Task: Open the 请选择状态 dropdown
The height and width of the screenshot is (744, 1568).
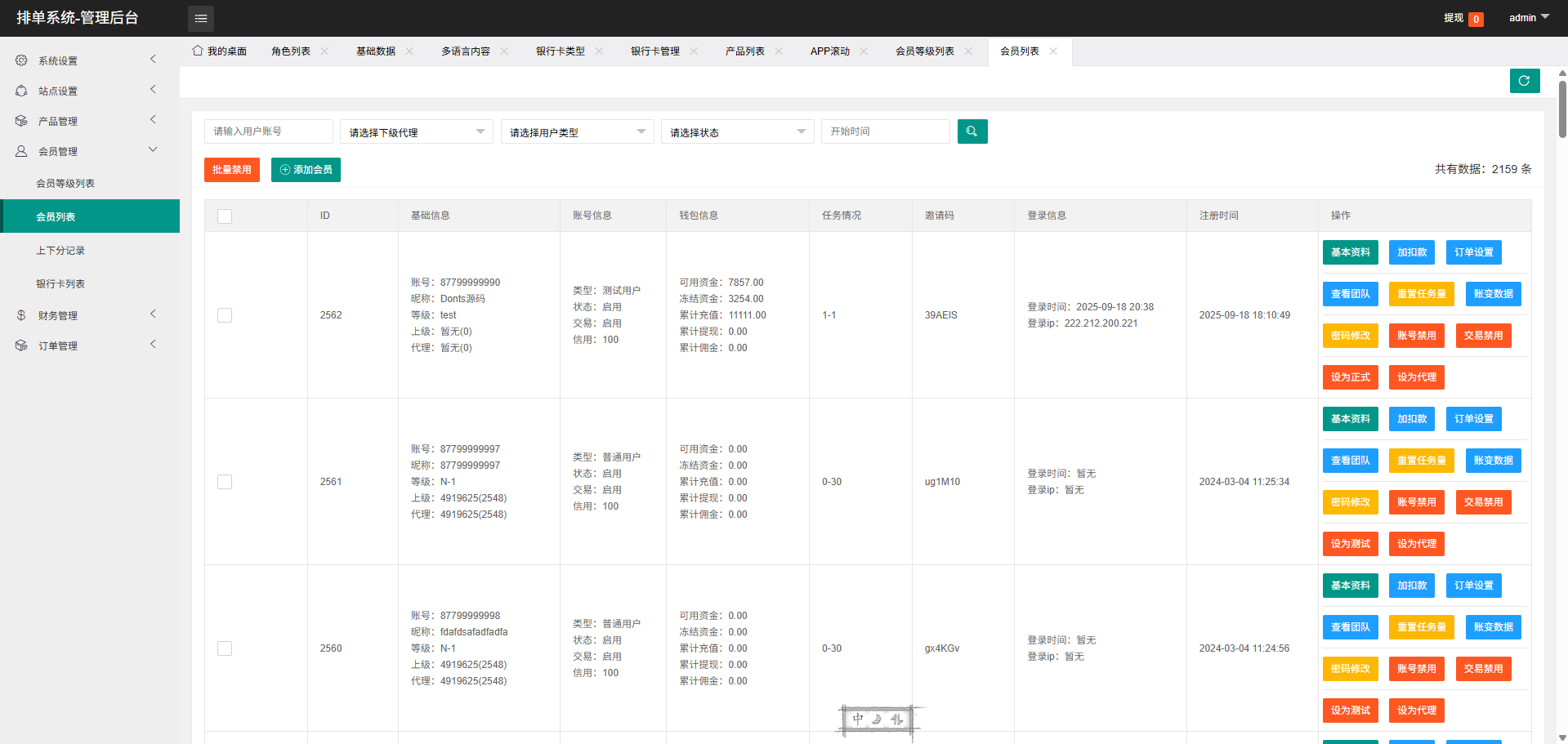Action: pos(737,132)
